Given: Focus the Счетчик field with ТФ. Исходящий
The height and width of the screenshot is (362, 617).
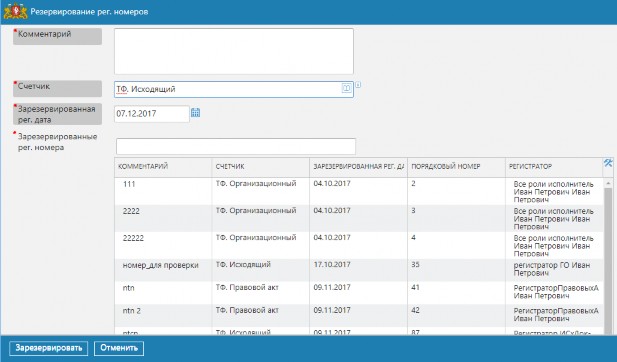Looking at the screenshot, I should [x=234, y=89].
